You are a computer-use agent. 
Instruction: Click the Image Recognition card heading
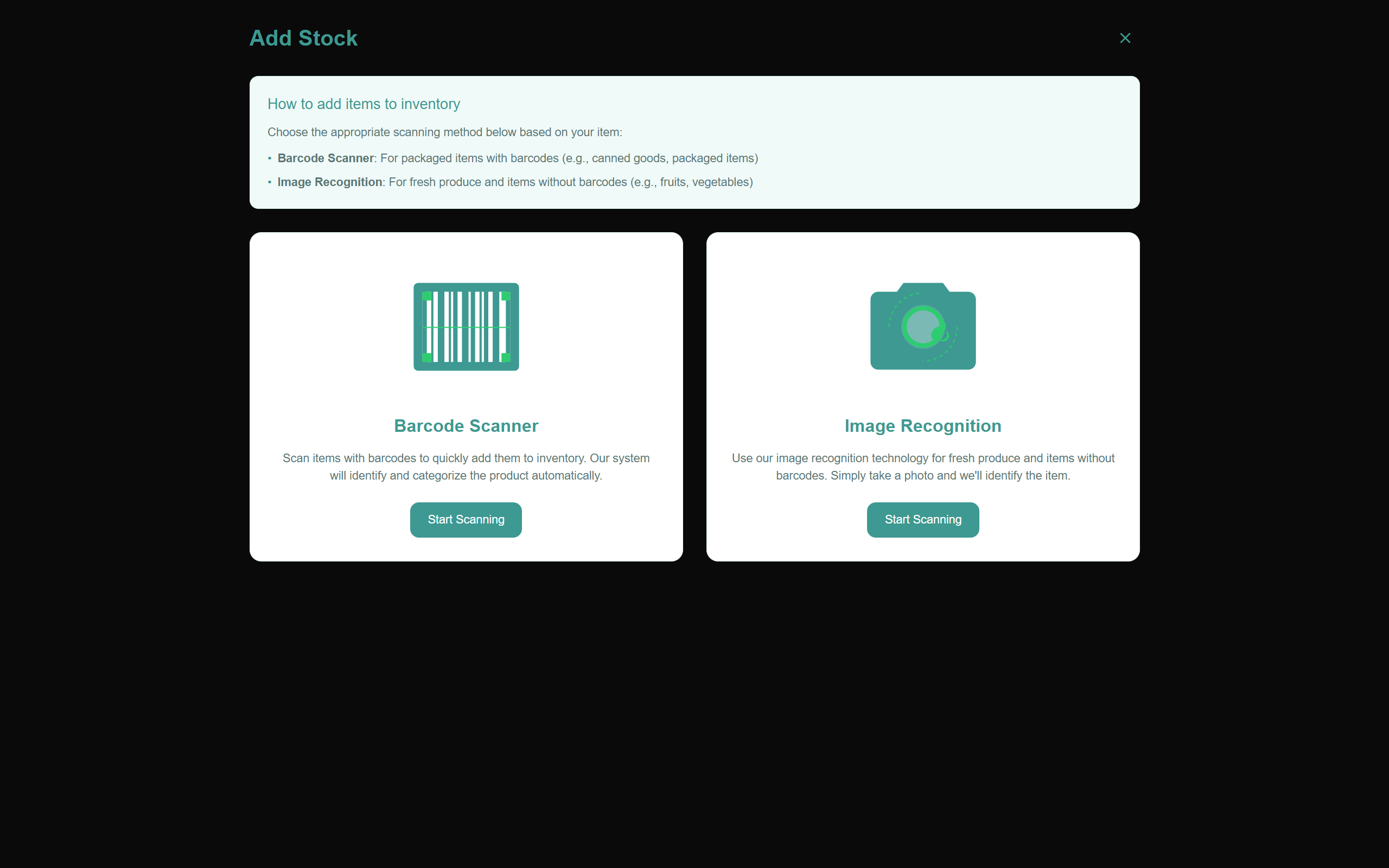[922, 425]
